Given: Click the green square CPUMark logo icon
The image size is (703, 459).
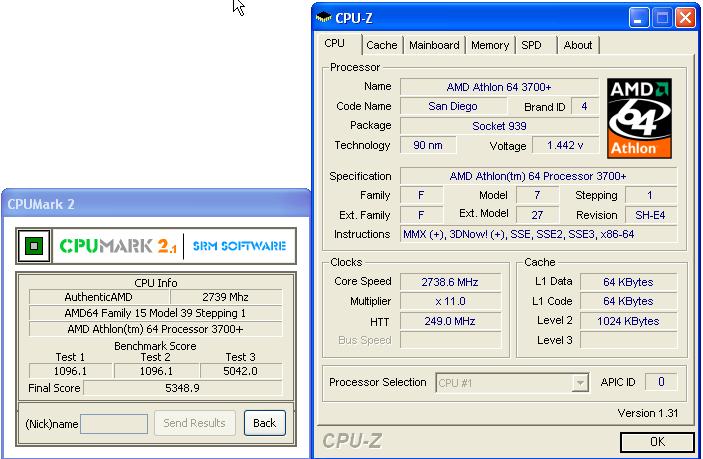Looking at the screenshot, I should (34, 246).
